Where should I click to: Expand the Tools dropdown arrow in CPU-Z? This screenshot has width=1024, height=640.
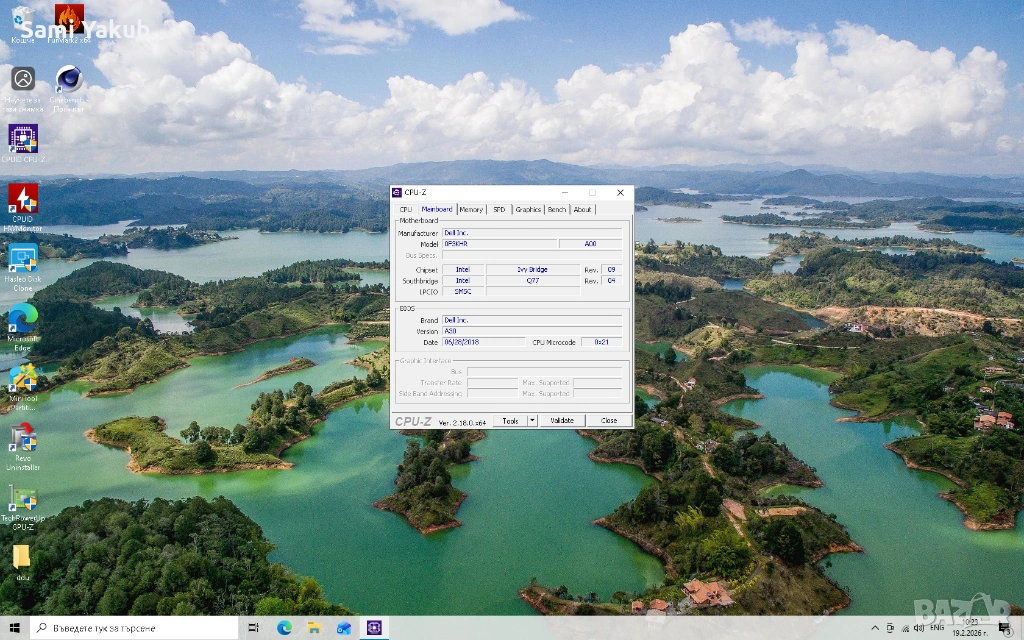(x=532, y=421)
